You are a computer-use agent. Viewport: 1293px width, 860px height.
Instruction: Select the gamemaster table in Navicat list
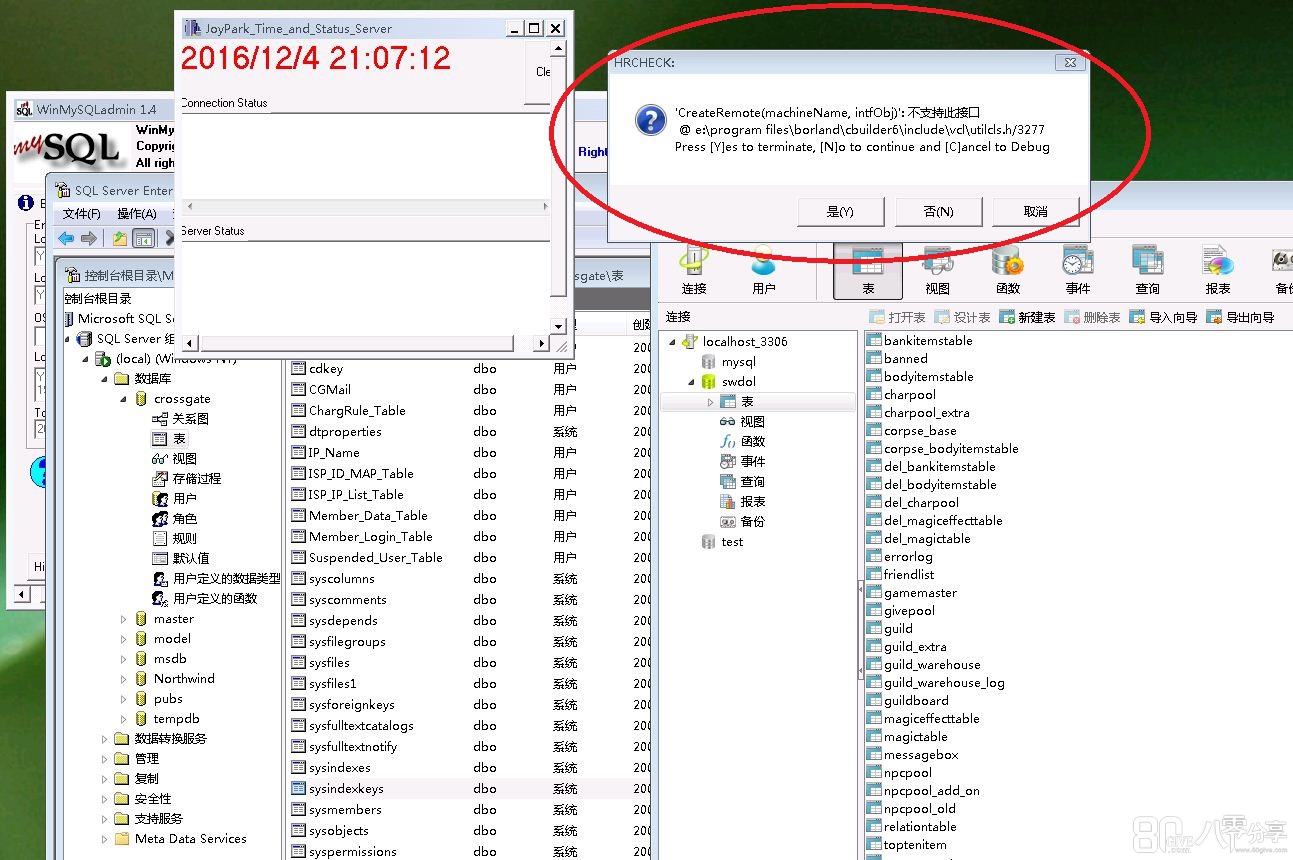[912, 593]
